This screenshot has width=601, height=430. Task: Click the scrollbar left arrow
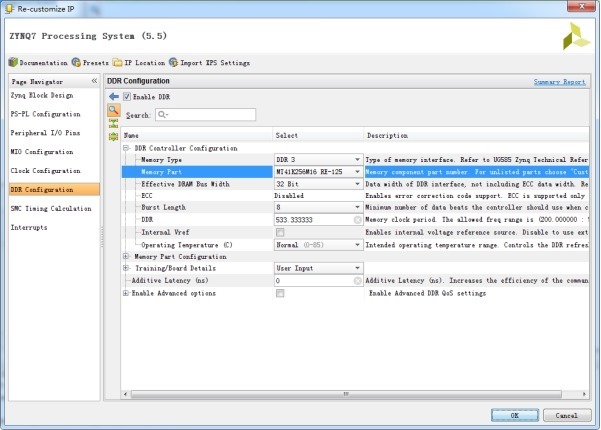pos(125,394)
